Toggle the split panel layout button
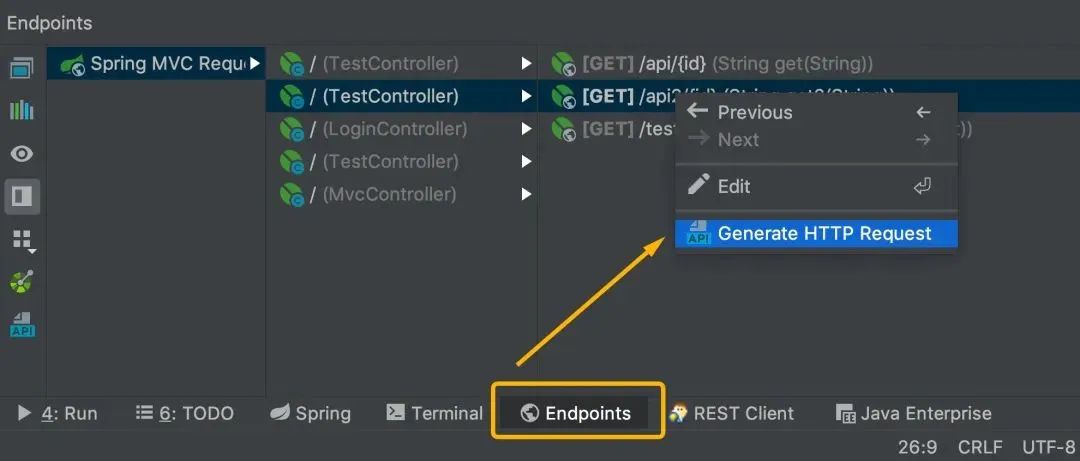The height and width of the screenshot is (461, 1080). pos(21,196)
